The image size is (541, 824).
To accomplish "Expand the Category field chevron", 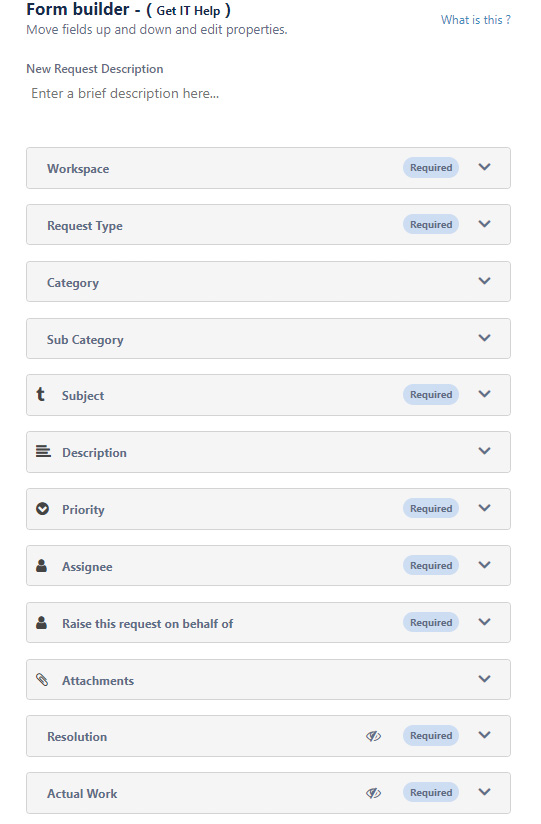I will (x=485, y=281).
